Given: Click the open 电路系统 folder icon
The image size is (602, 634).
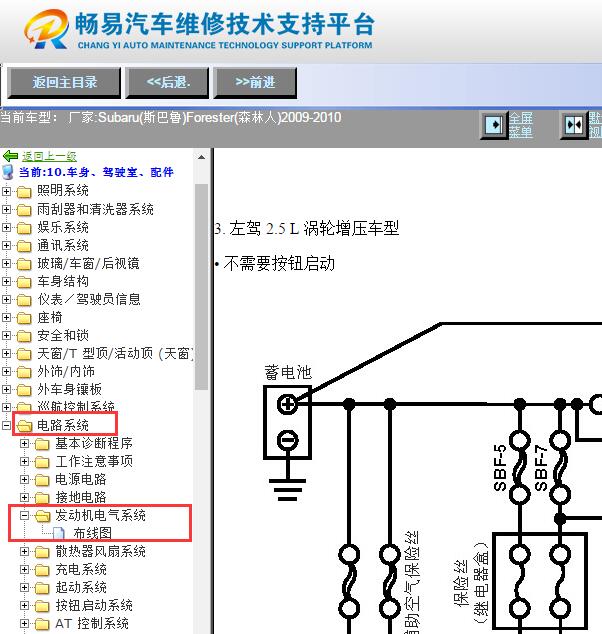Looking at the screenshot, I should [24, 426].
